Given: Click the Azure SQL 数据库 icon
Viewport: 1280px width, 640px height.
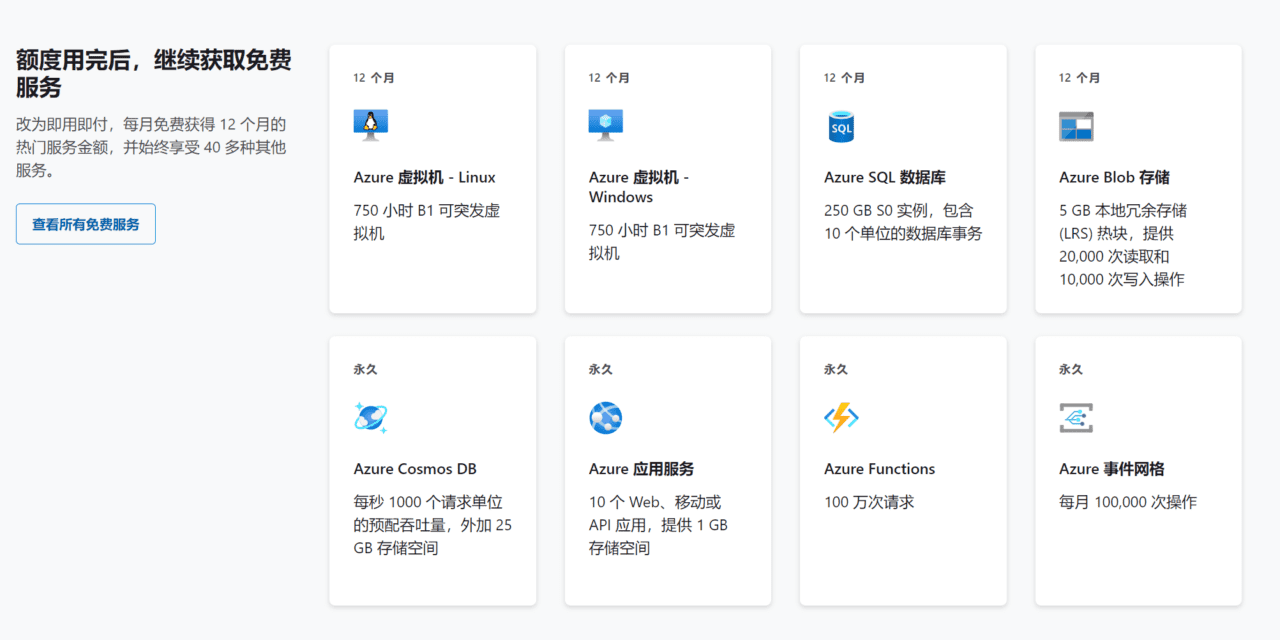Looking at the screenshot, I should coord(840,125).
